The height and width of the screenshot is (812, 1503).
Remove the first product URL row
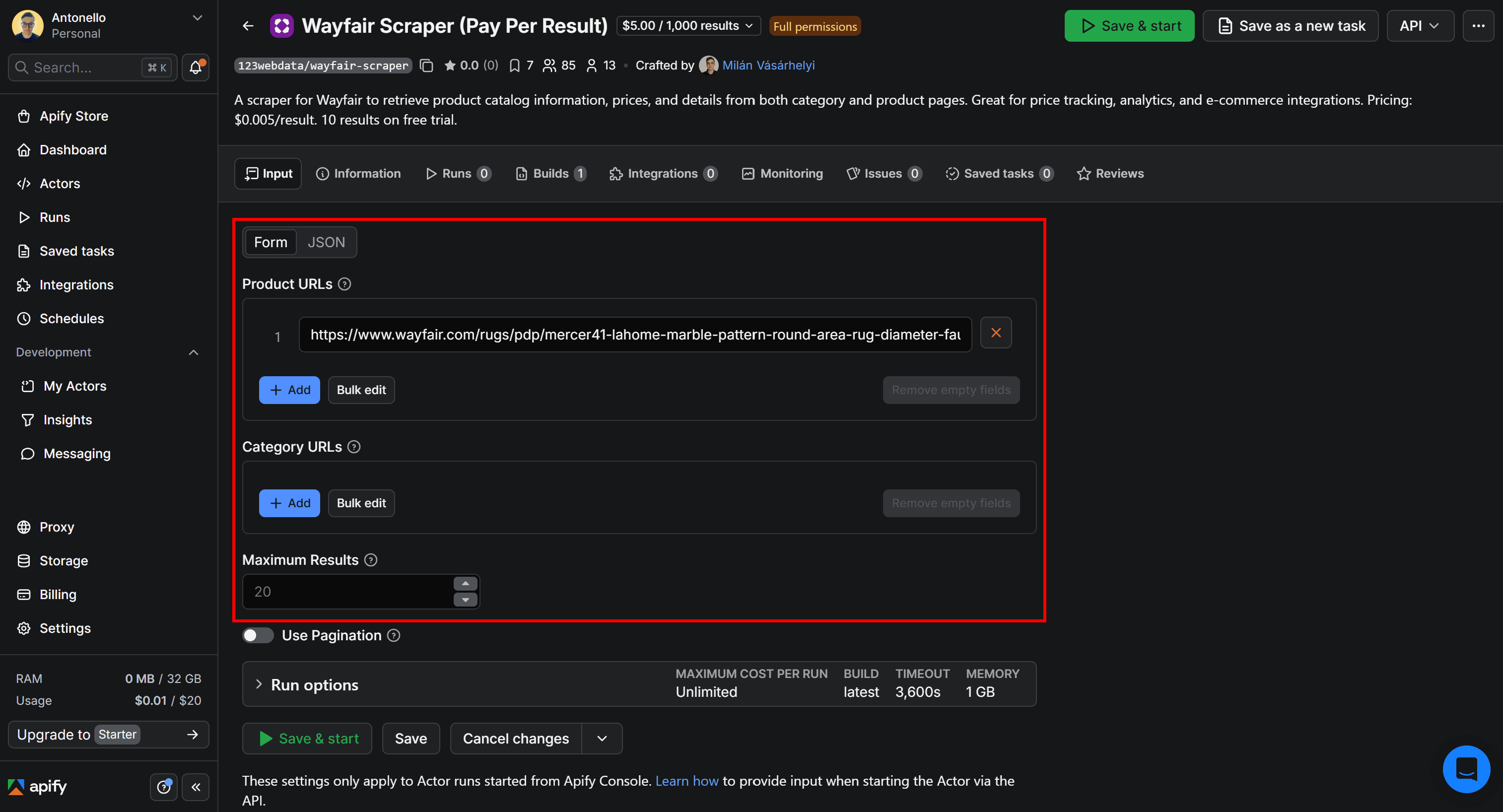[995, 333]
